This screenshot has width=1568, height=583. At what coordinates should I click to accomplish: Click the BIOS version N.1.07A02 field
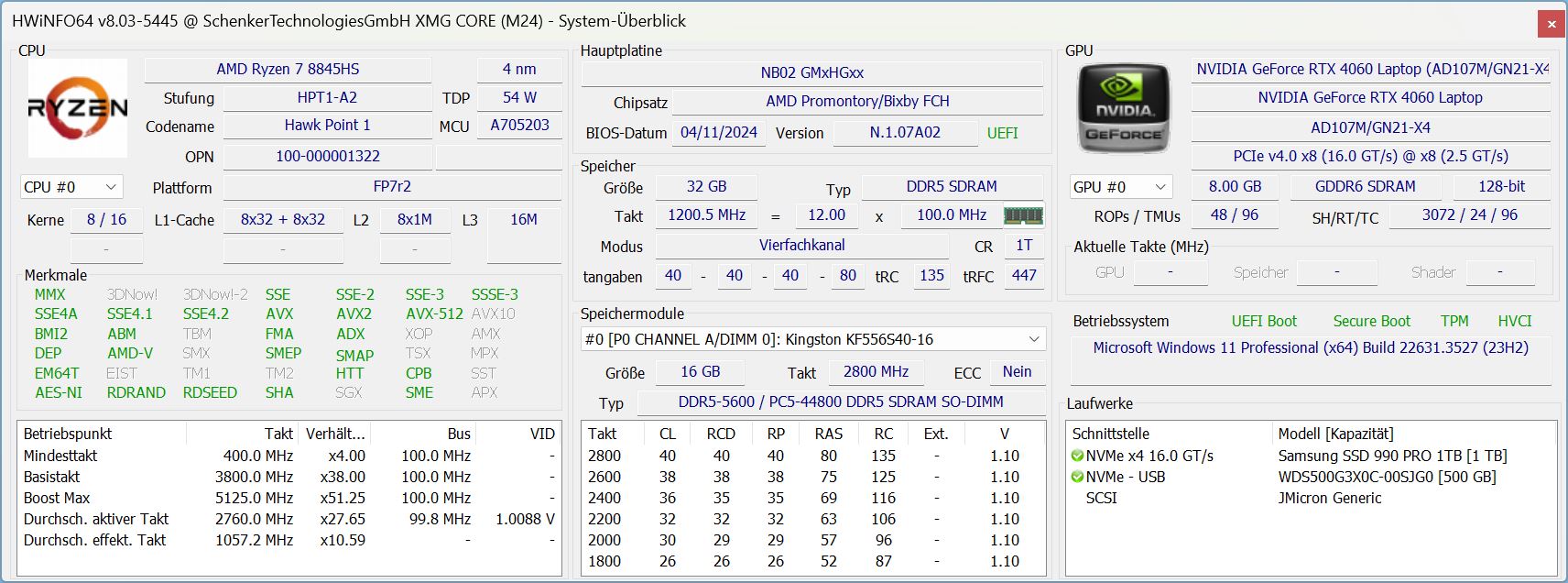pos(904,133)
